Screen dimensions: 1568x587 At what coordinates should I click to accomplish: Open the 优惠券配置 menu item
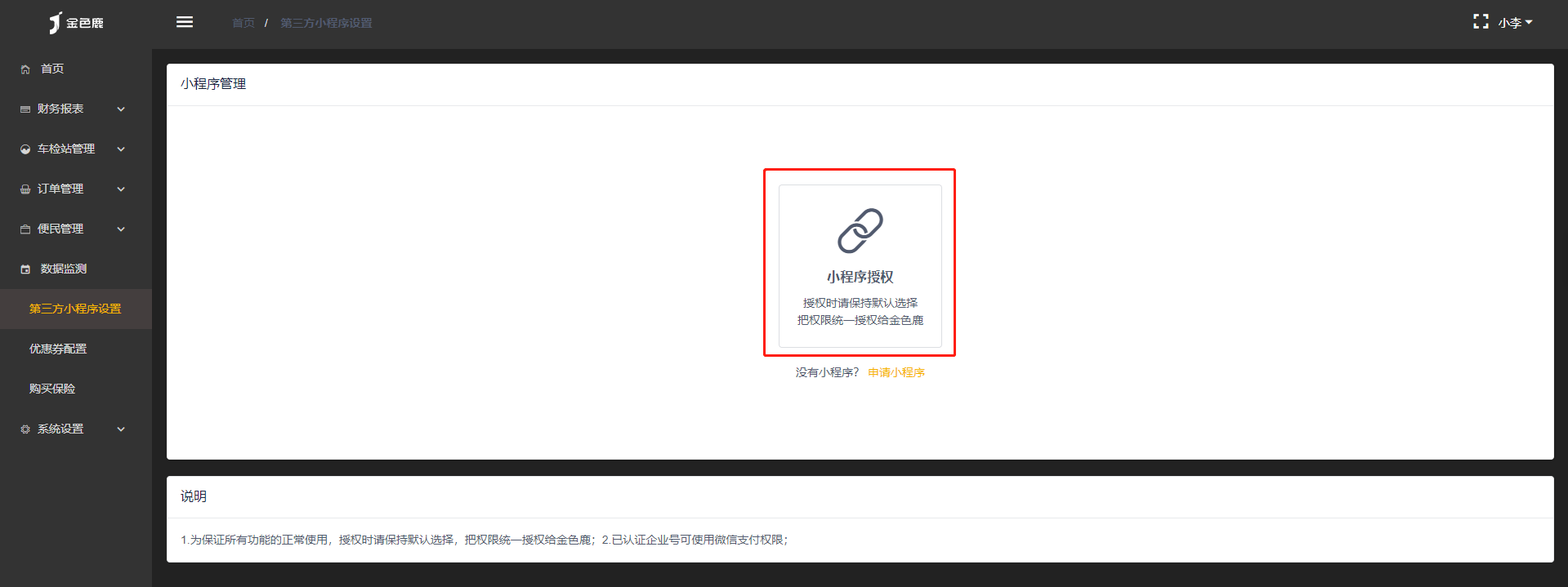[58, 349]
